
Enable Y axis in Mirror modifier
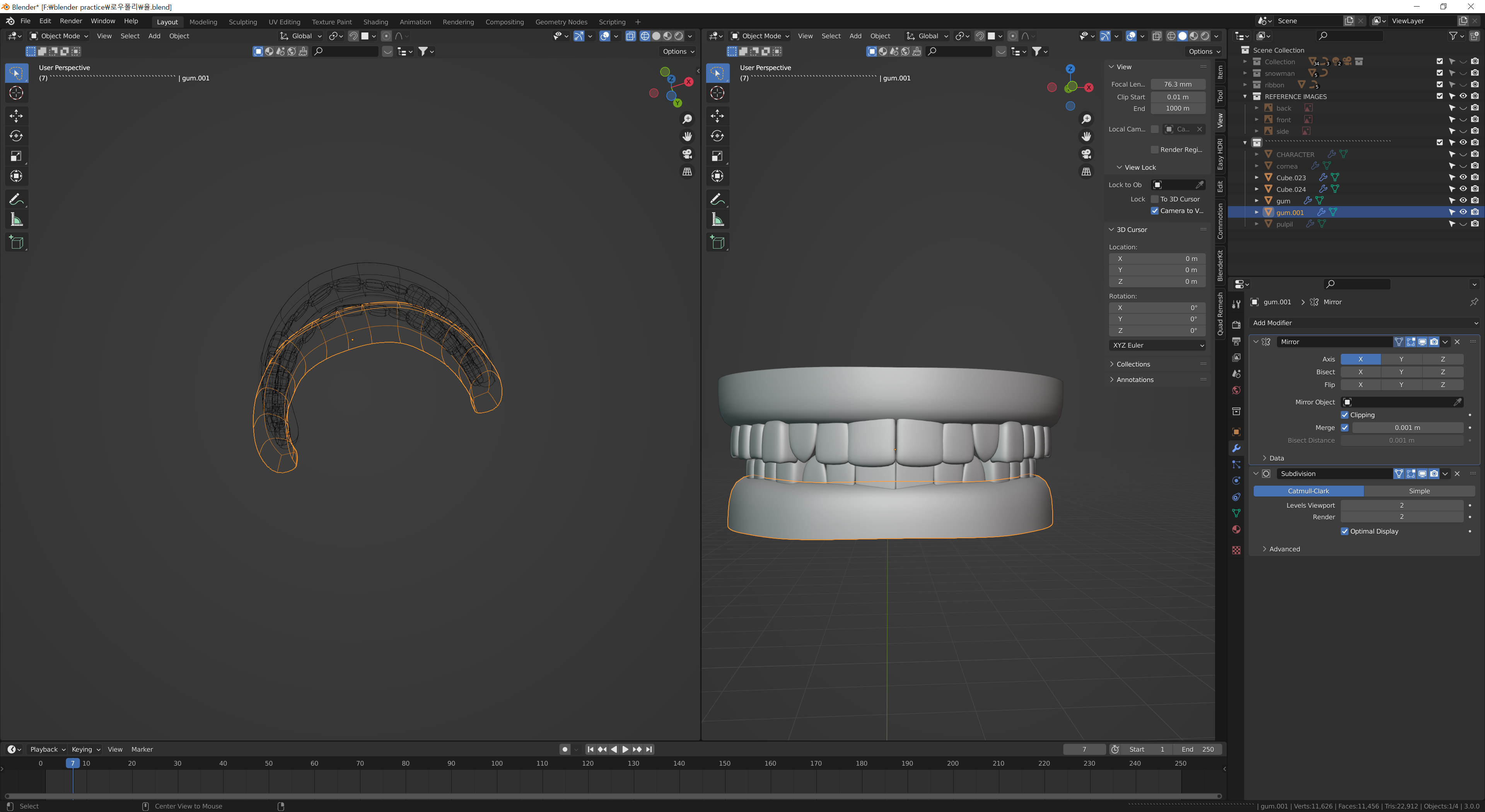tap(1401, 359)
